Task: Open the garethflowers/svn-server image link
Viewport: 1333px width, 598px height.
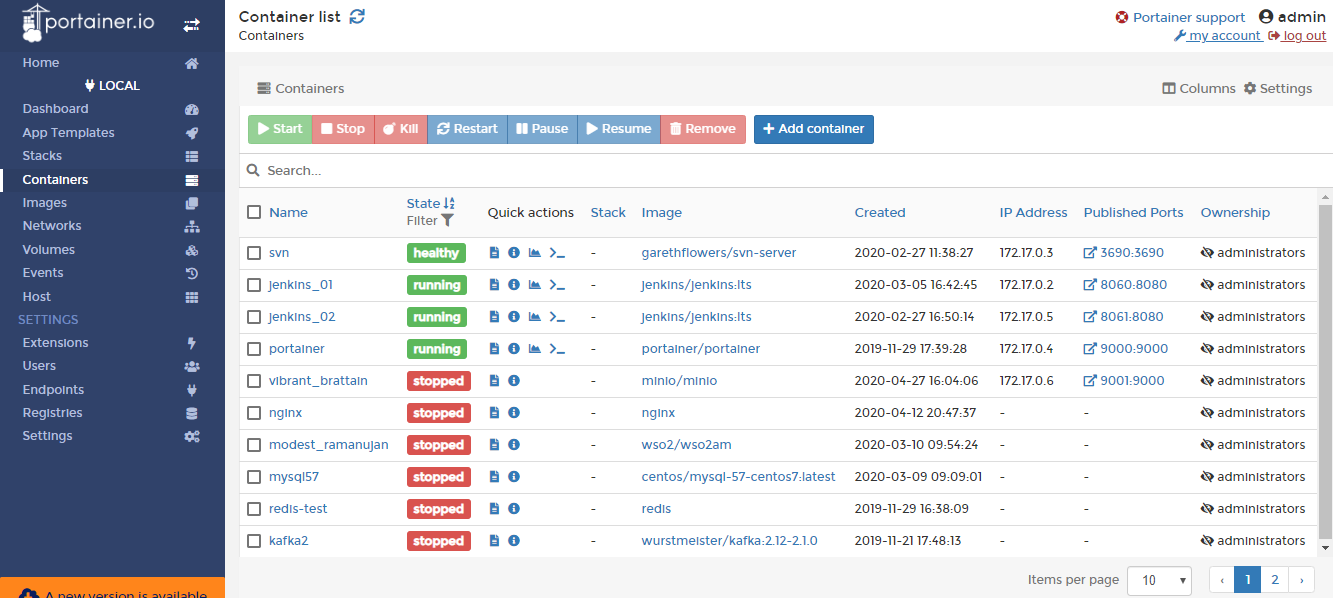Action: coord(719,253)
